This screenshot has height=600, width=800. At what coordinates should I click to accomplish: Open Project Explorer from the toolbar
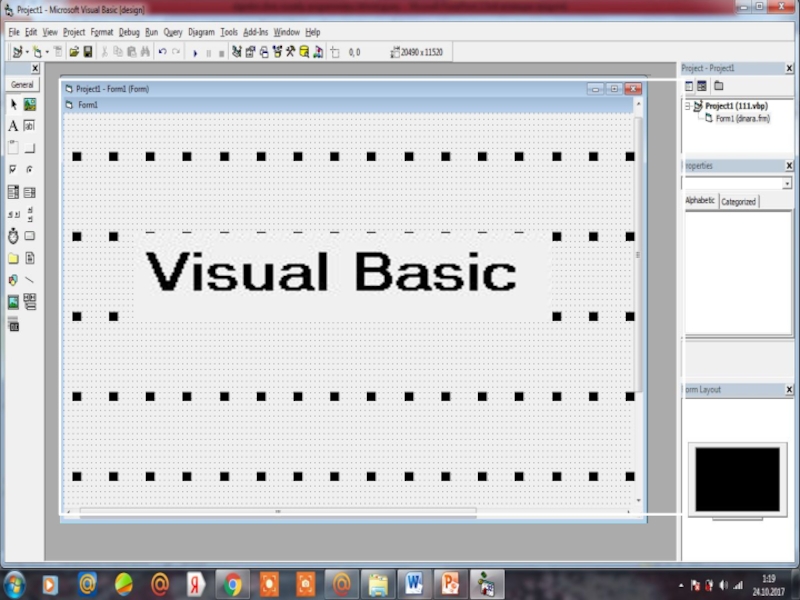pos(237,52)
